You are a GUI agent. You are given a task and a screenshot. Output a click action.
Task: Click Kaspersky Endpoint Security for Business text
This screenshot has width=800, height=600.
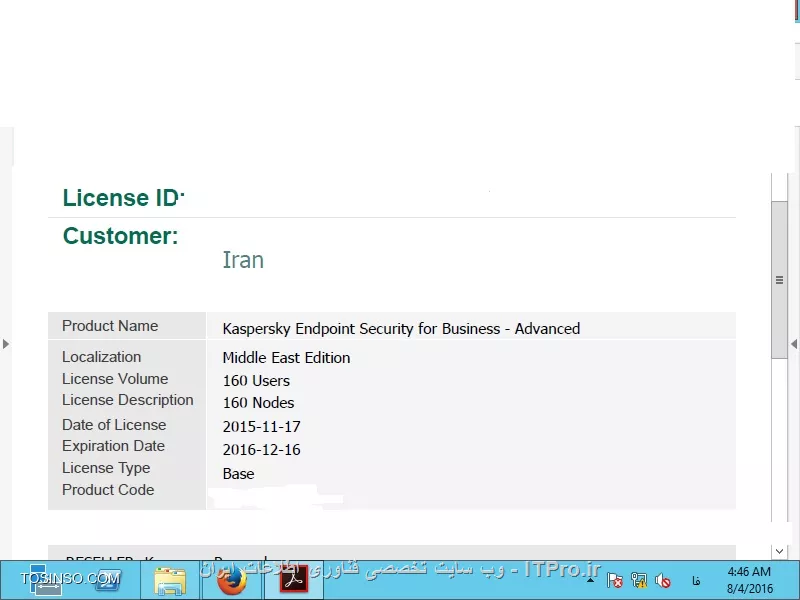click(401, 329)
